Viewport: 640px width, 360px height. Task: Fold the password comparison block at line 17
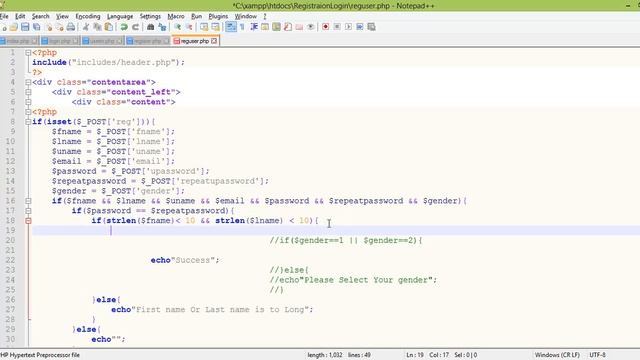(28, 211)
